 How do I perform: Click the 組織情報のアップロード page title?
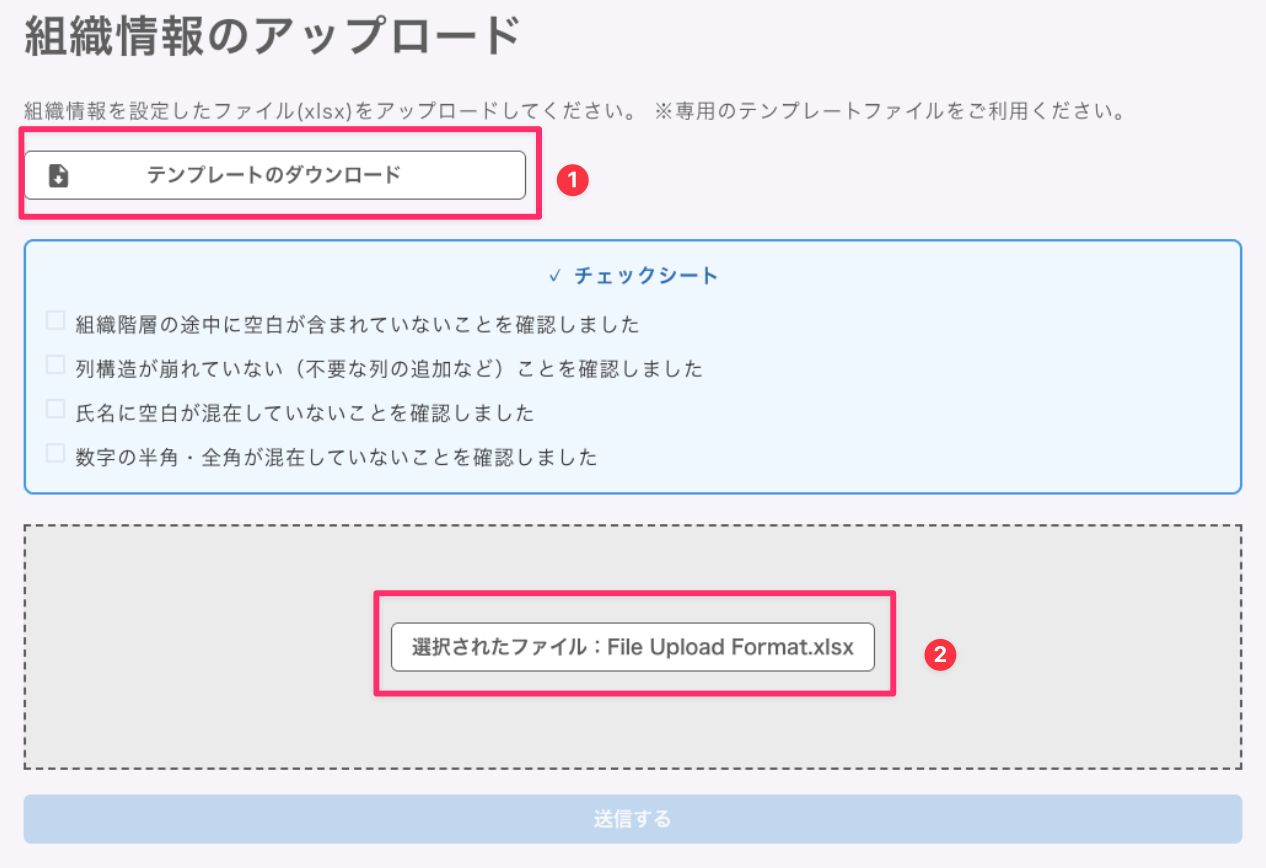[272, 38]
